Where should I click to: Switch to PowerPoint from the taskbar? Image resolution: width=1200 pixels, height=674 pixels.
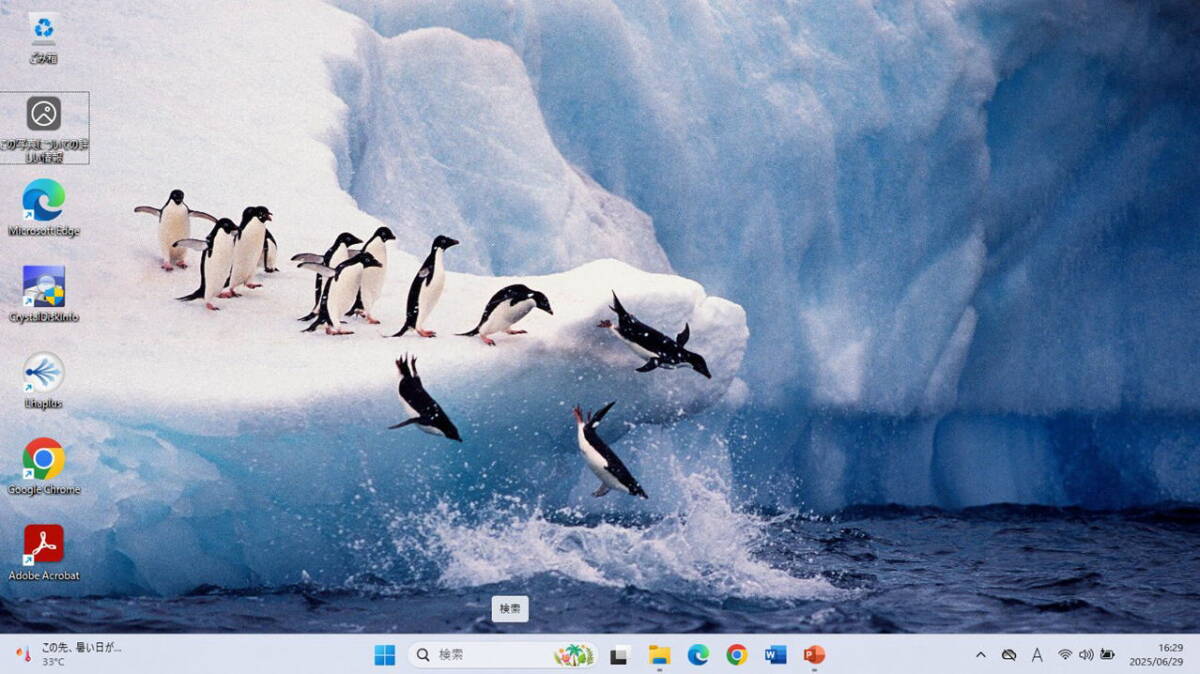coord(815,655)
